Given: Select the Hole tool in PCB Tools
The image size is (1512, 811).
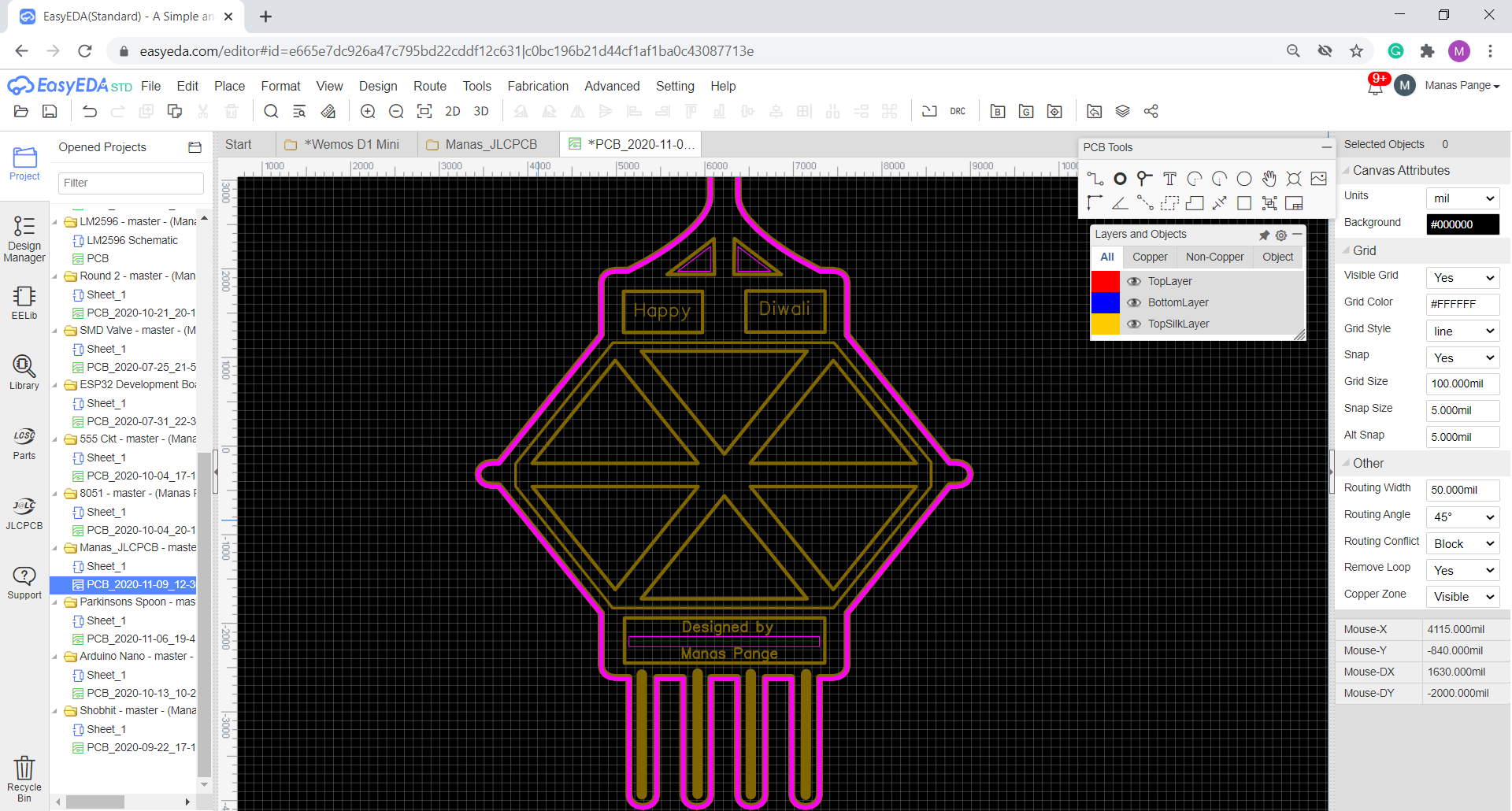Looking at the screenshot, I should click(x=1294, y=179).
